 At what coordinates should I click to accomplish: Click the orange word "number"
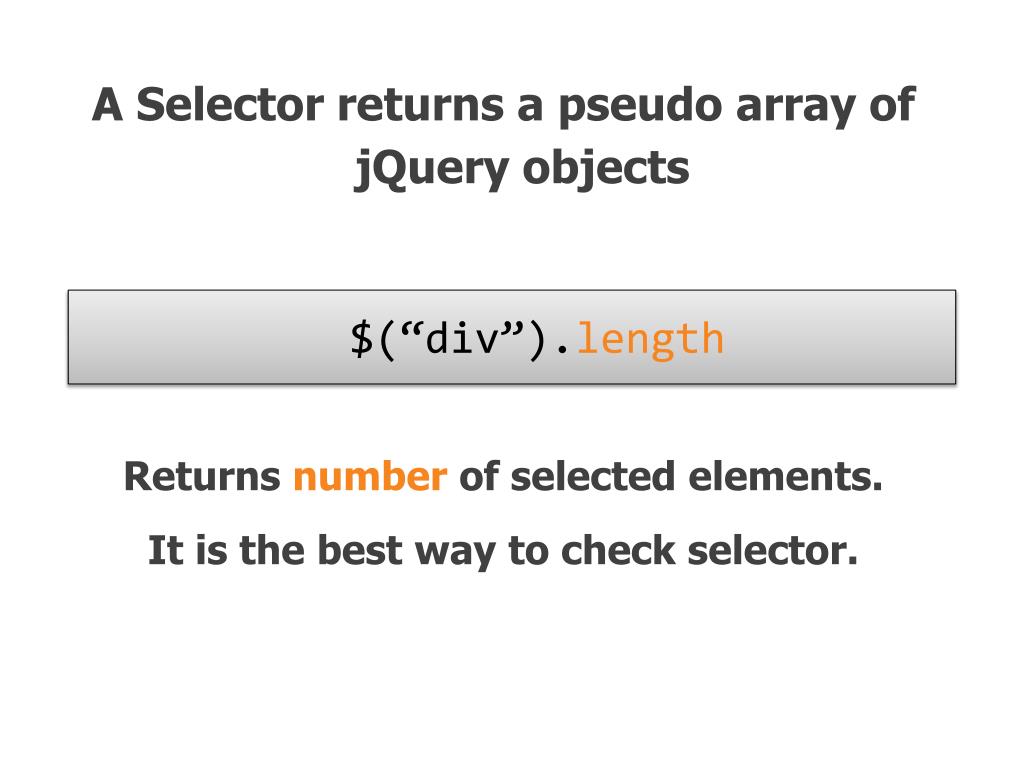(x=369, y=477)
